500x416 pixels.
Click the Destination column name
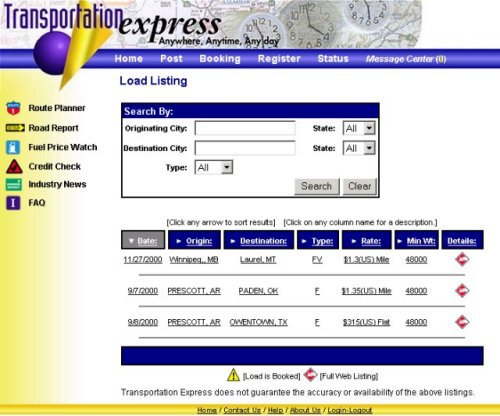tap(263, 241)
